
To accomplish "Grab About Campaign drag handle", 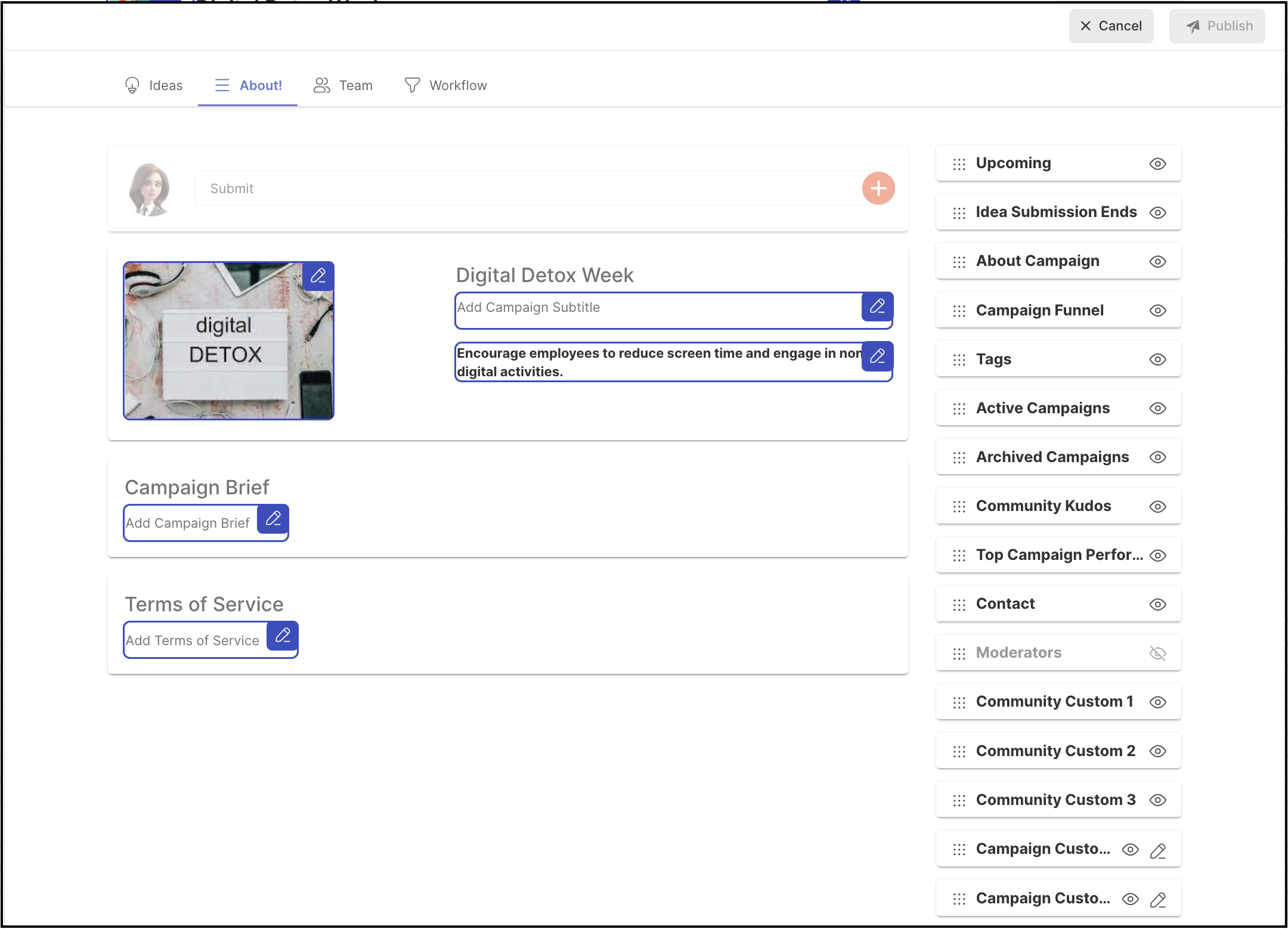I will pos(959,262).
